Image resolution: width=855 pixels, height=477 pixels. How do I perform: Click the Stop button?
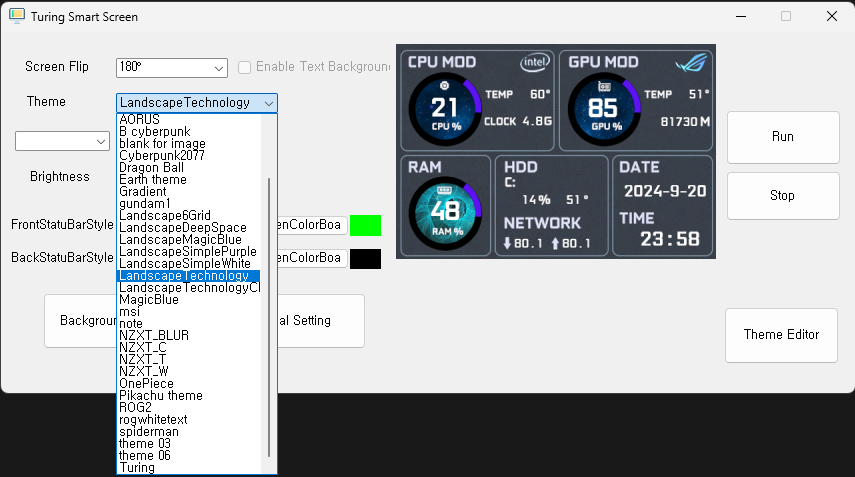783,196
